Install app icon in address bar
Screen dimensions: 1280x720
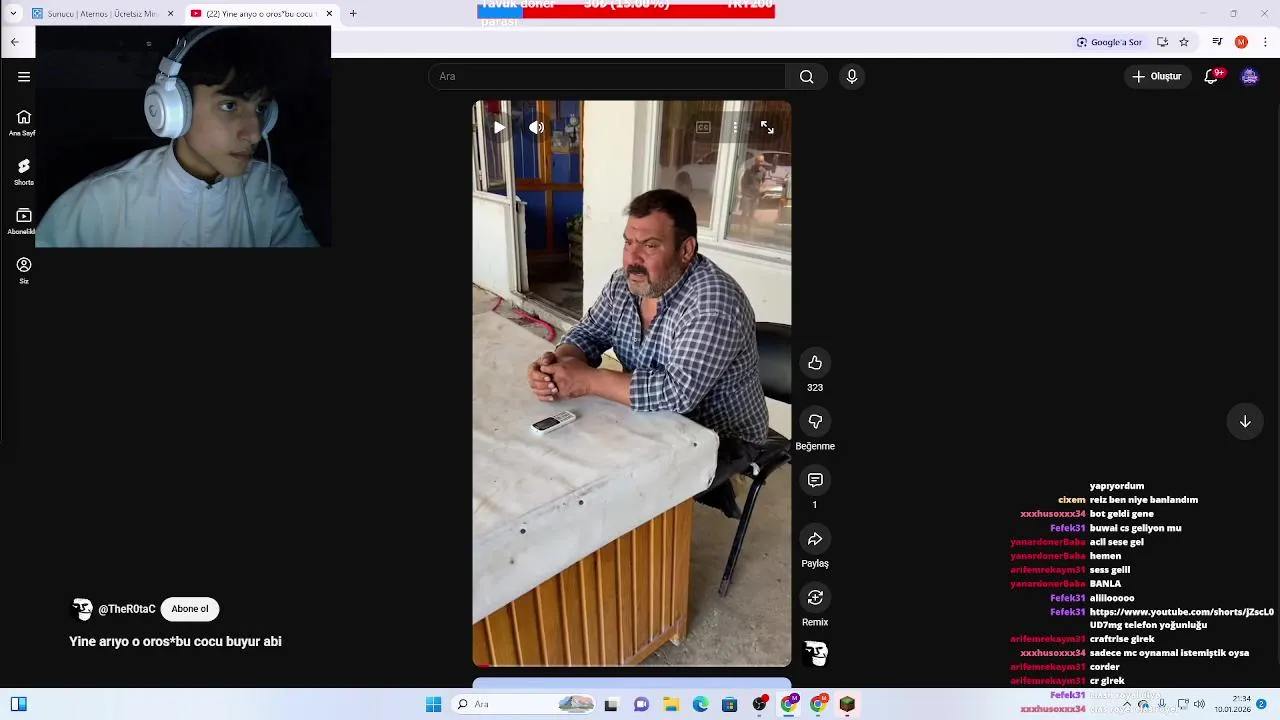coord(1162,42)
